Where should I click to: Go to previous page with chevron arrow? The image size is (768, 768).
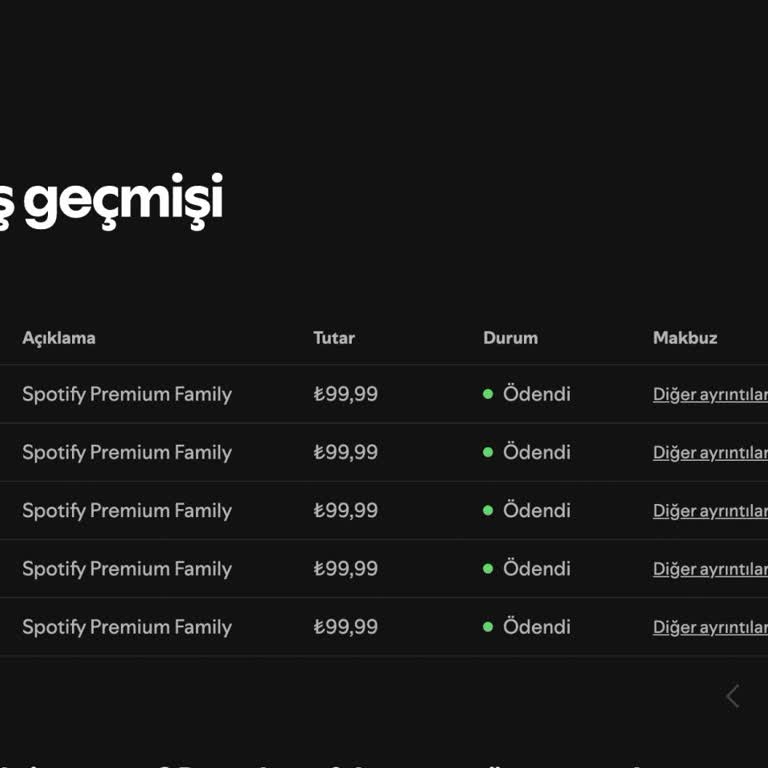pyautogui.click(x=732, y=696)
